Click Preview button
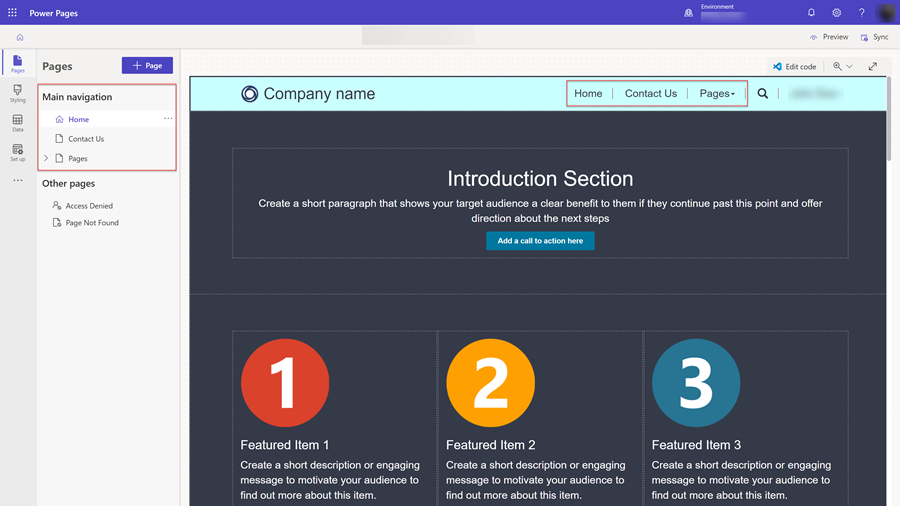 point(829,37)
